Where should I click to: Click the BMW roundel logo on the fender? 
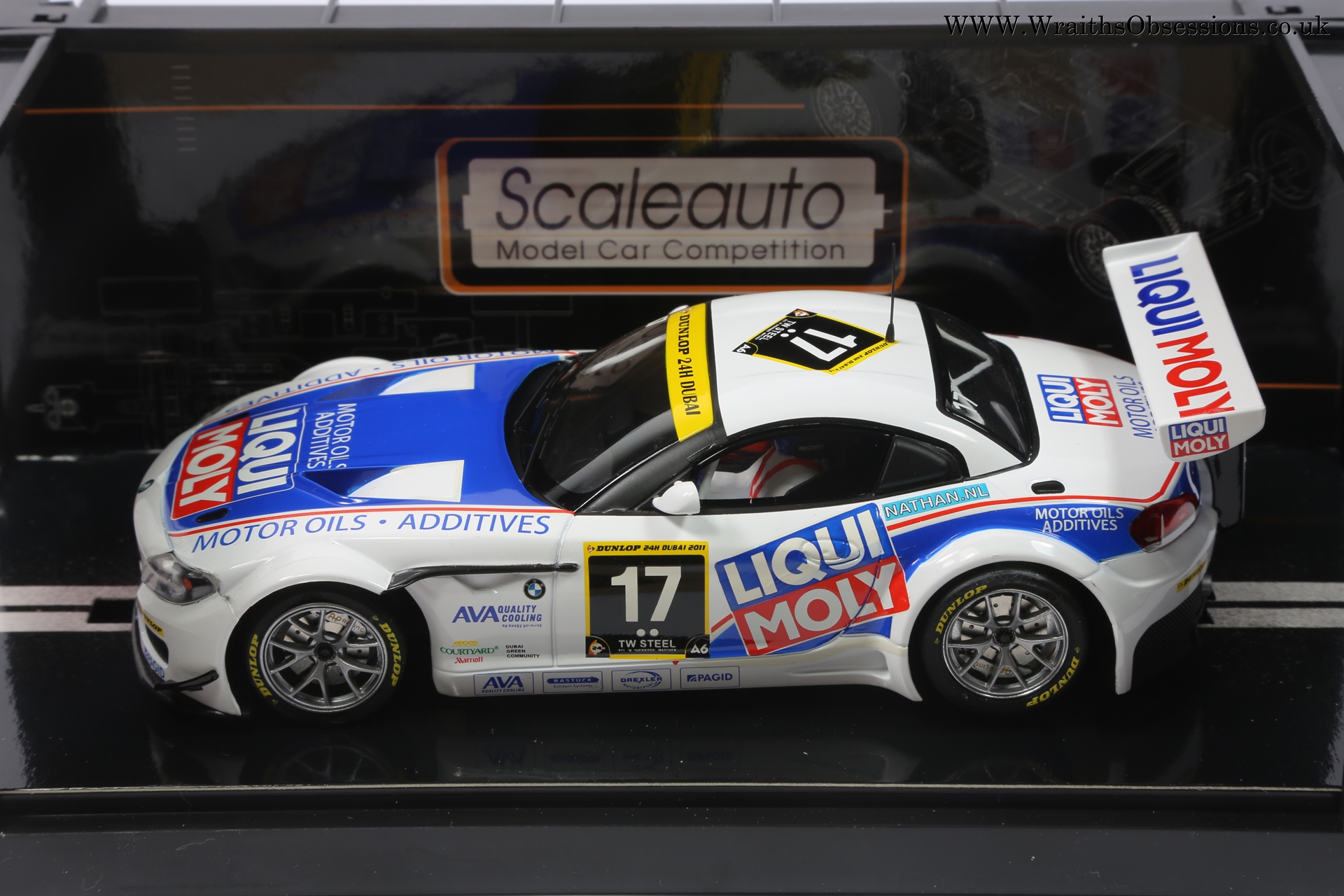534,589
